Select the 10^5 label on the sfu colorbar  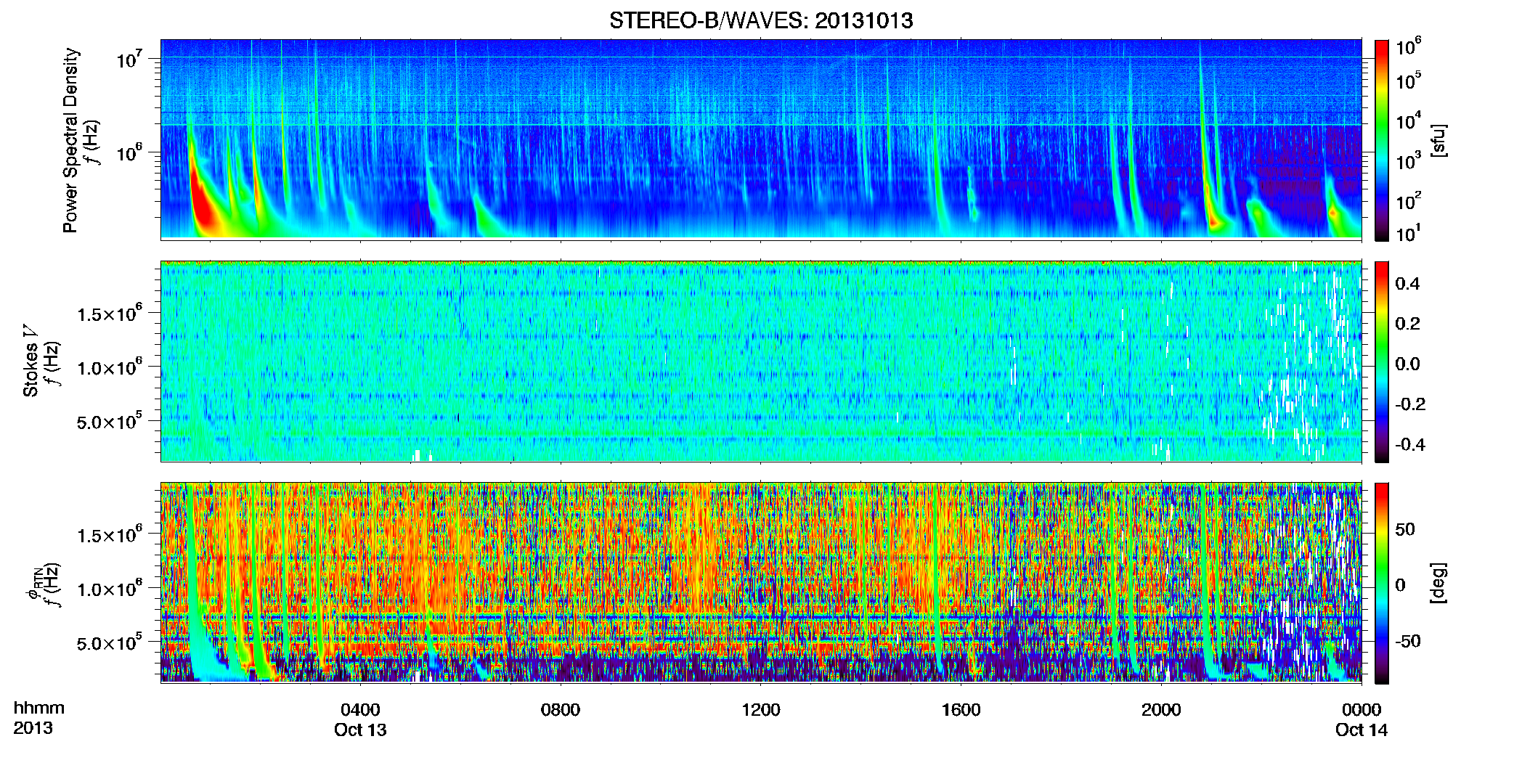pos(1409,80)
